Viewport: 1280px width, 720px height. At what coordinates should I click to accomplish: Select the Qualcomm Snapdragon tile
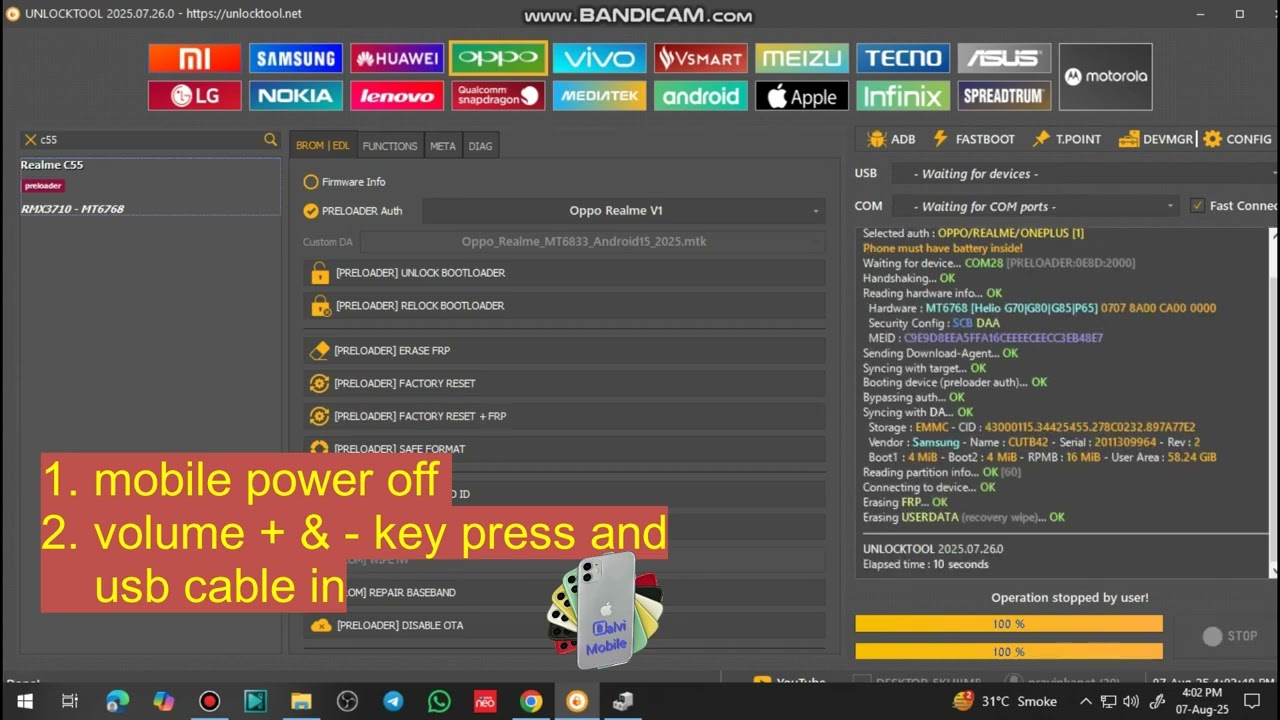[x=498, y=96]
